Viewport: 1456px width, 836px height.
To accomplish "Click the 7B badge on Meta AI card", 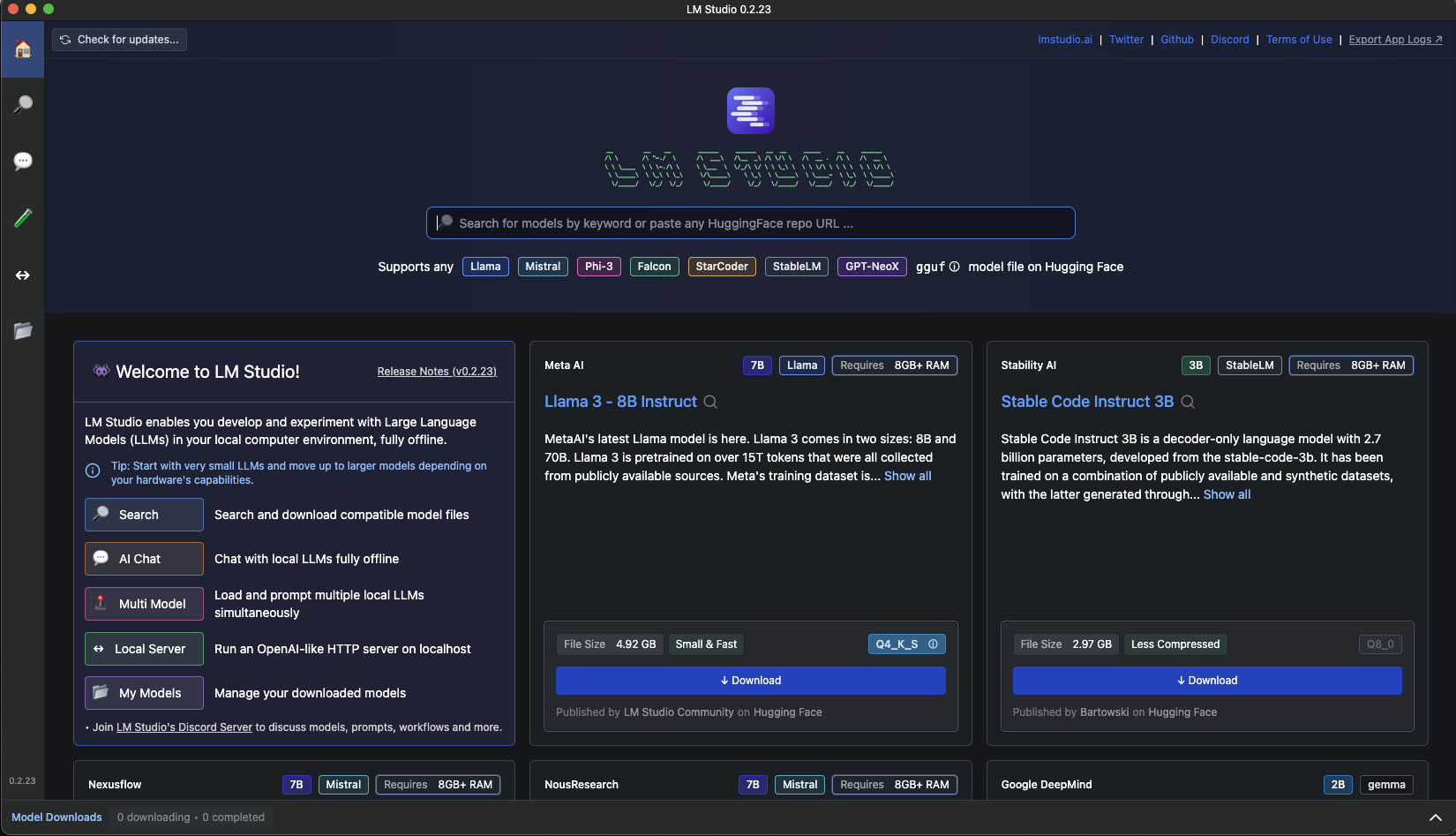I will coord(757,365).
